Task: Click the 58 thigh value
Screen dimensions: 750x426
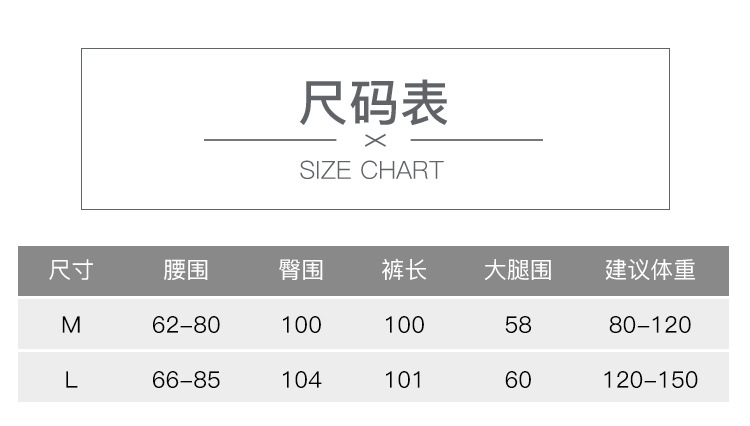Action: pos(518,325)
